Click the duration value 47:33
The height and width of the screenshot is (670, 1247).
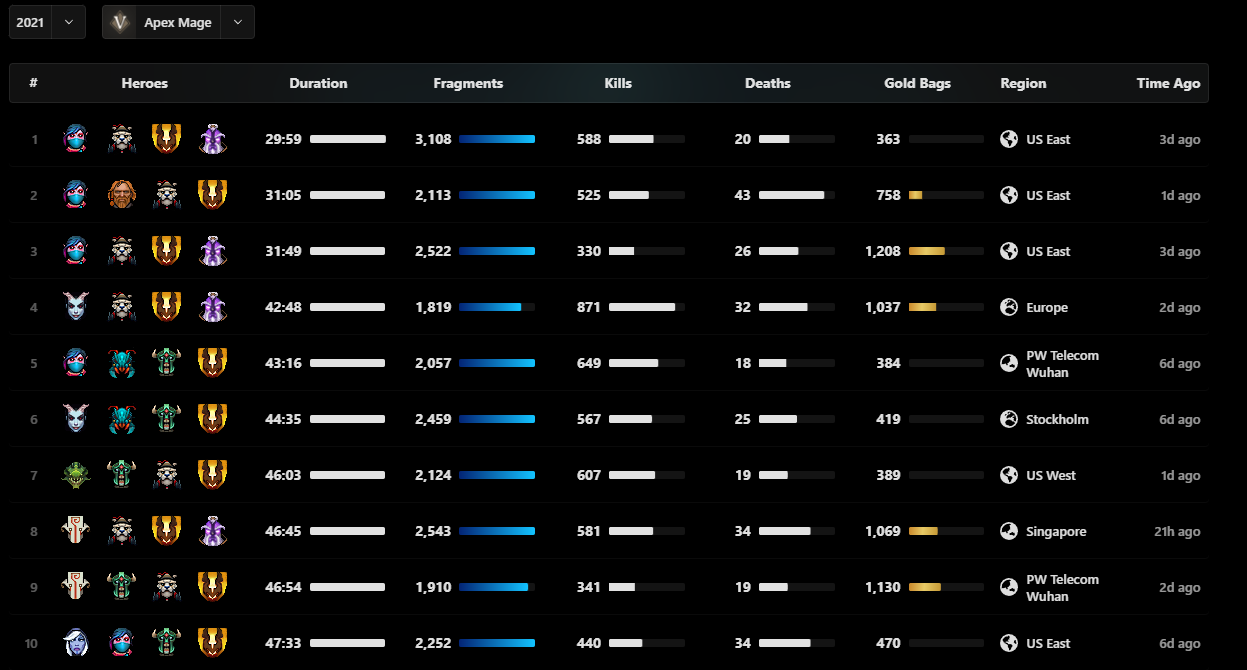click(x=283, y=643)
